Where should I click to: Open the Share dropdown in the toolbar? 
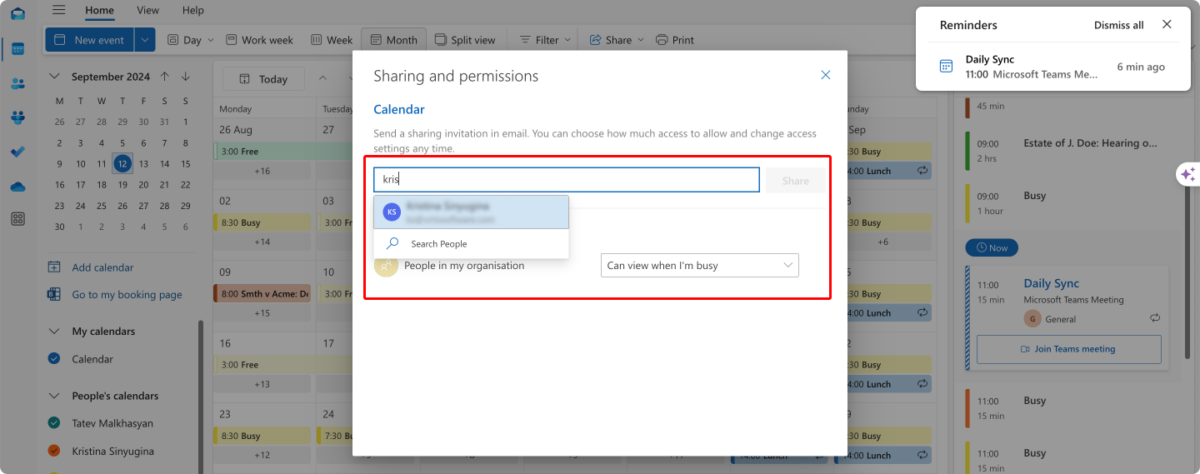coord(617,40)
